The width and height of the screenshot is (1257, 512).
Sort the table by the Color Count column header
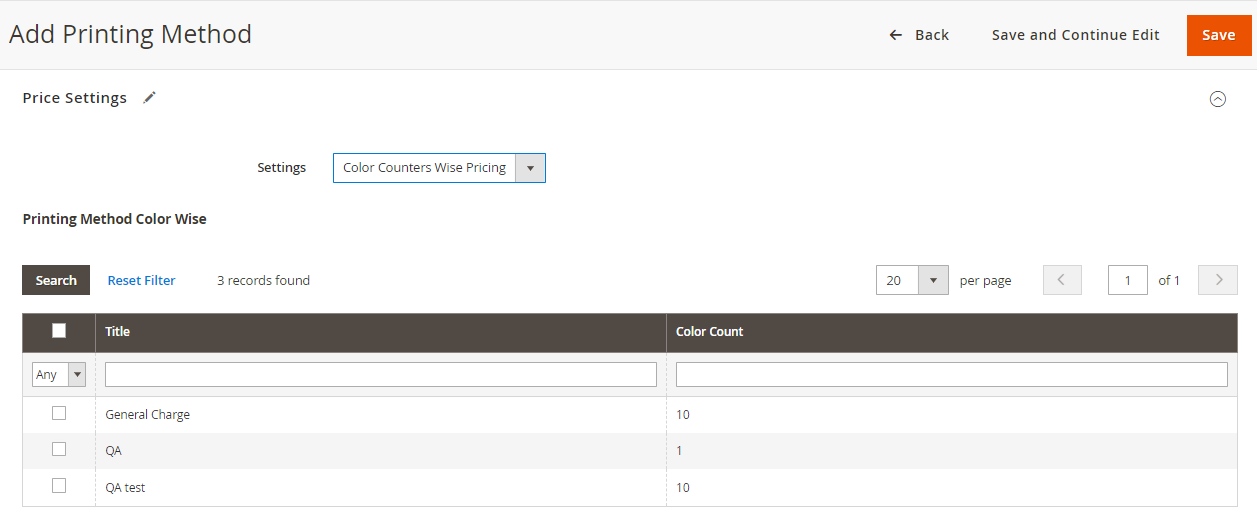710,332
